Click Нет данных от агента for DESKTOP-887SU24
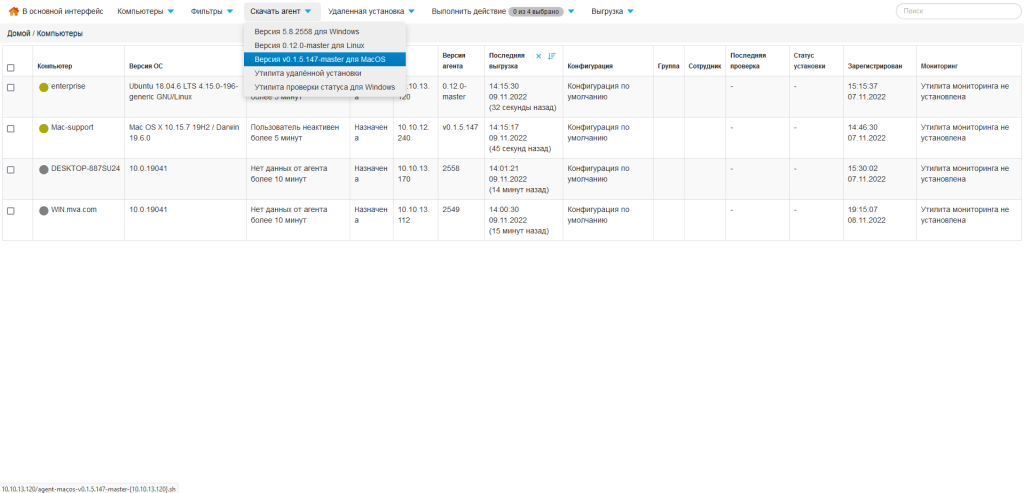Viewport: 1024px width, 493px height. (289, 174)
